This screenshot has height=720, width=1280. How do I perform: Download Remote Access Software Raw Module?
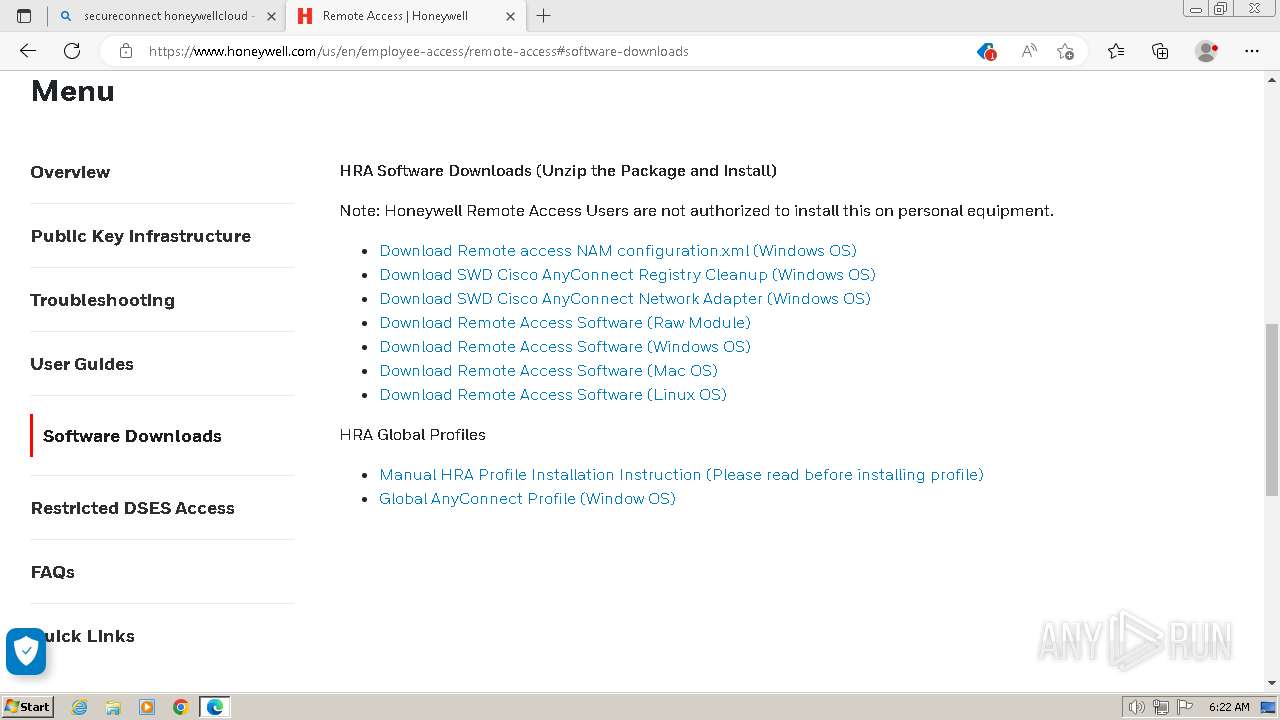565,323
